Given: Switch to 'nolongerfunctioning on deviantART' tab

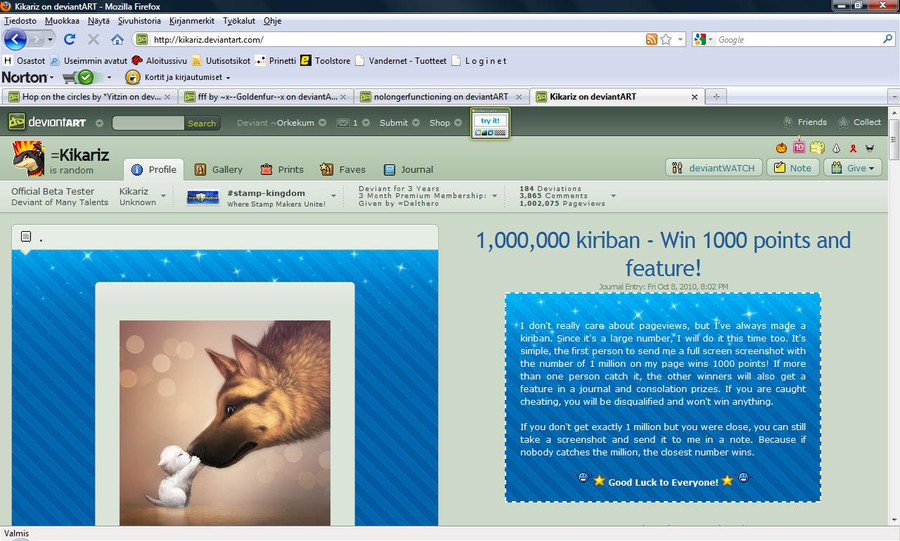Looking at the screenshot, I should pyautogui.click(x=441, y=97).
